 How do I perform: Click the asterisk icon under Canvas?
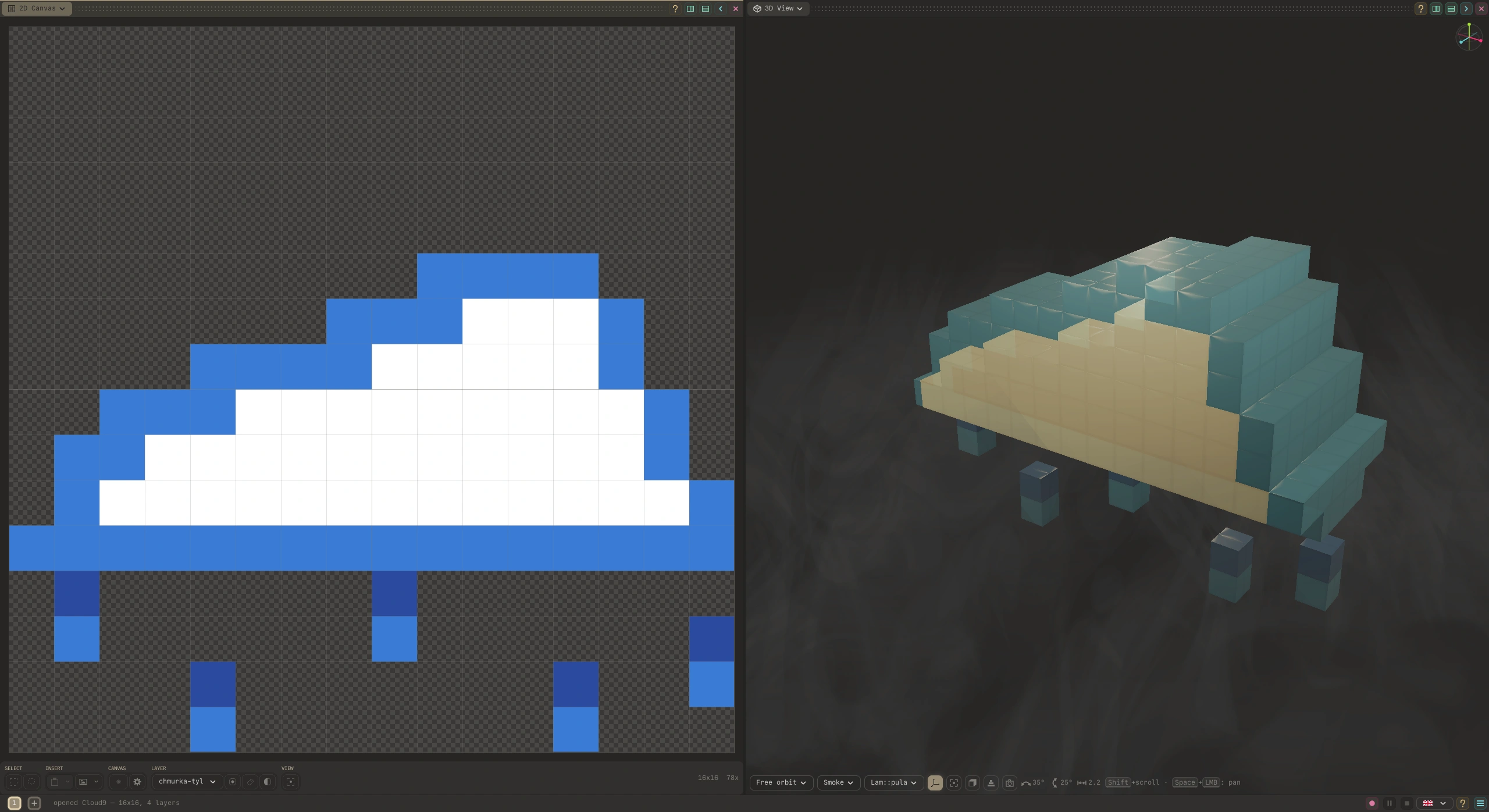(x=119, y=782)
